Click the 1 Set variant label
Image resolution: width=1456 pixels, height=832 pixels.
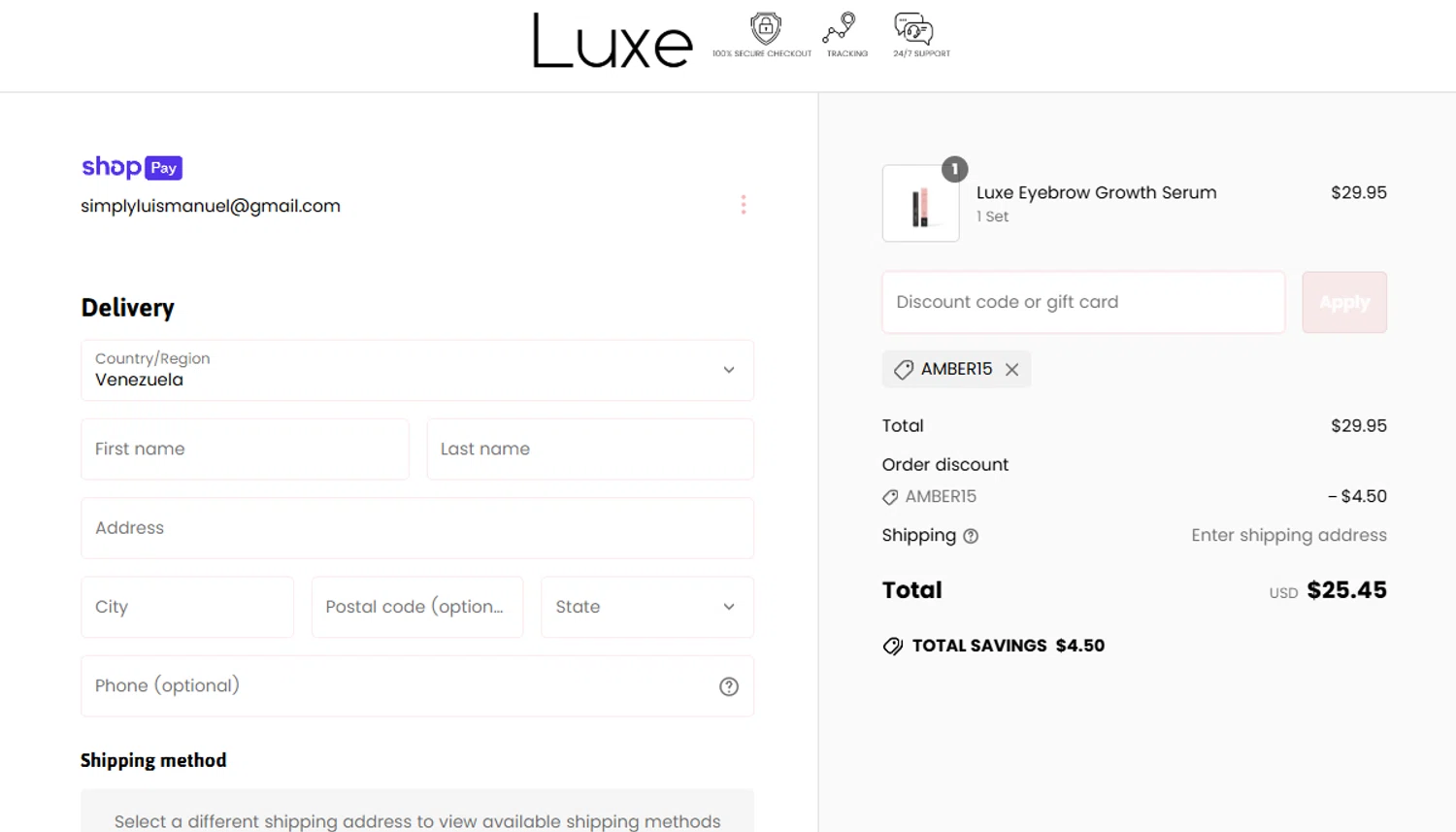992,216
